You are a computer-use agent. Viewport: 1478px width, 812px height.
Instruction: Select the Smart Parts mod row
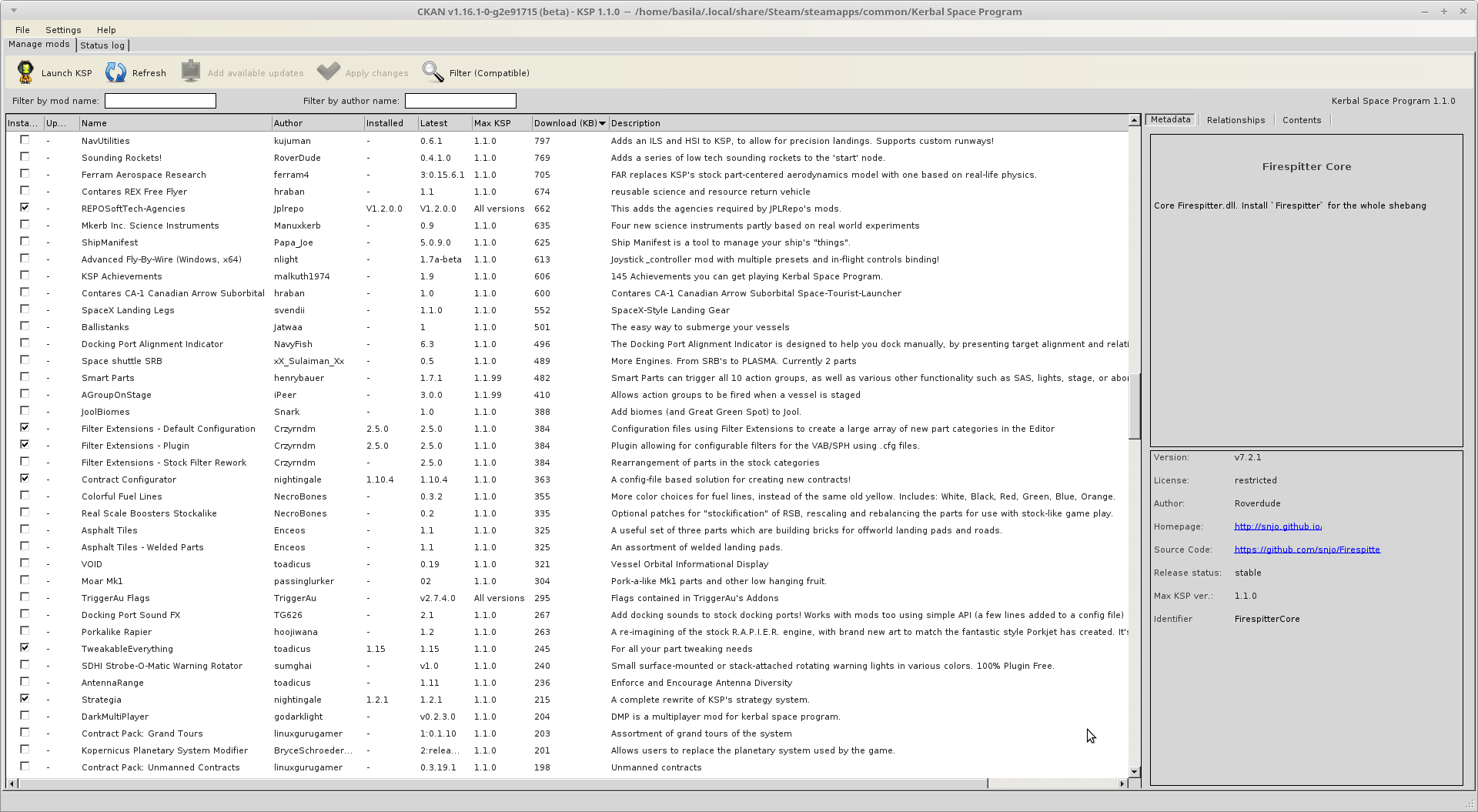(x=567, y=378)
